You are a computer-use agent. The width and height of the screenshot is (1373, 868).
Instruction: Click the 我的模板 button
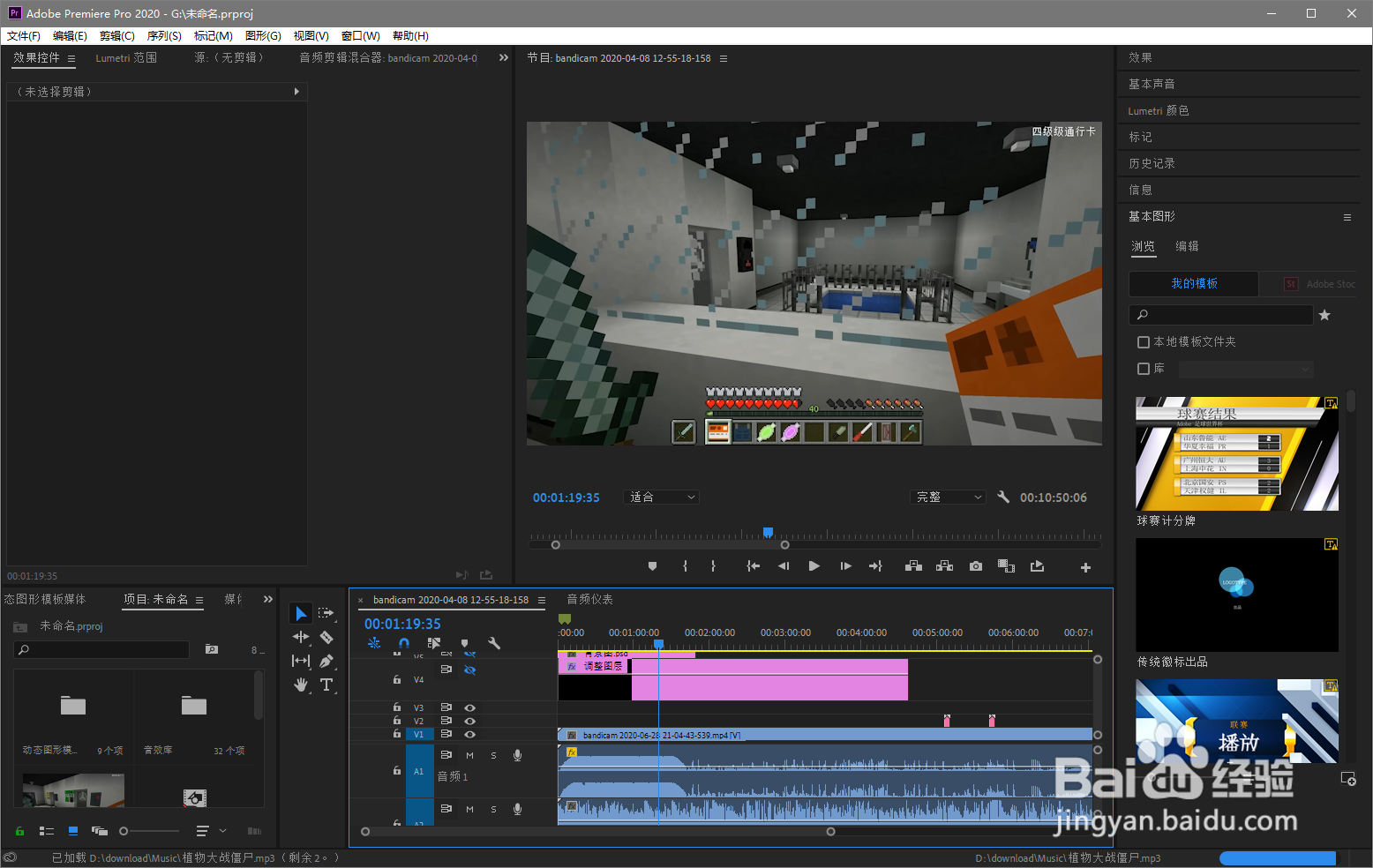(x=1194, y=283)
